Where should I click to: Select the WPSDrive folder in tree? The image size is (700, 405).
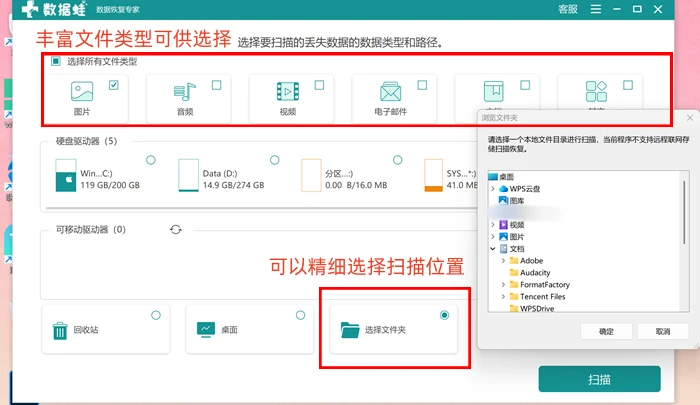(x=537, y=308)
